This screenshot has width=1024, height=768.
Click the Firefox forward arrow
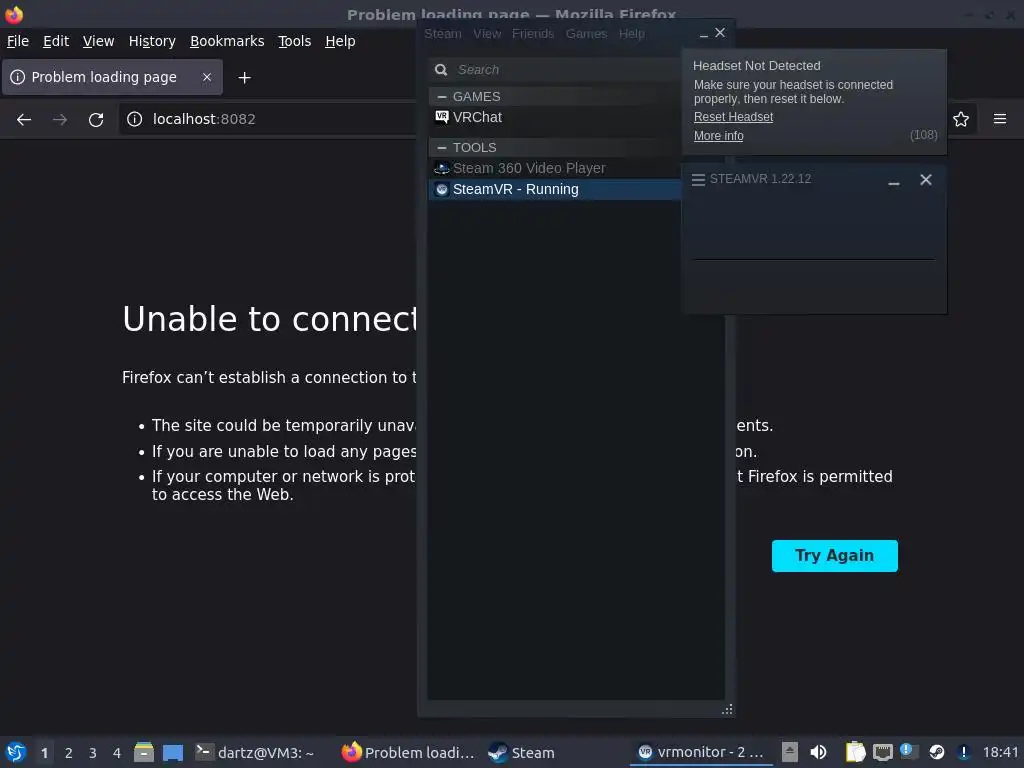(60, 120)
